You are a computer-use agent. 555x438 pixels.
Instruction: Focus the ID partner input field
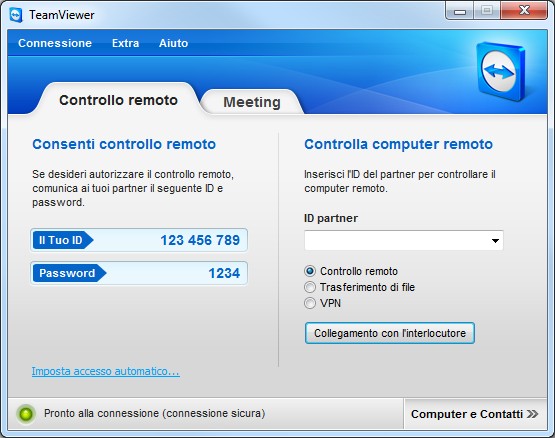pyautogui.click(x=404, y=241)
